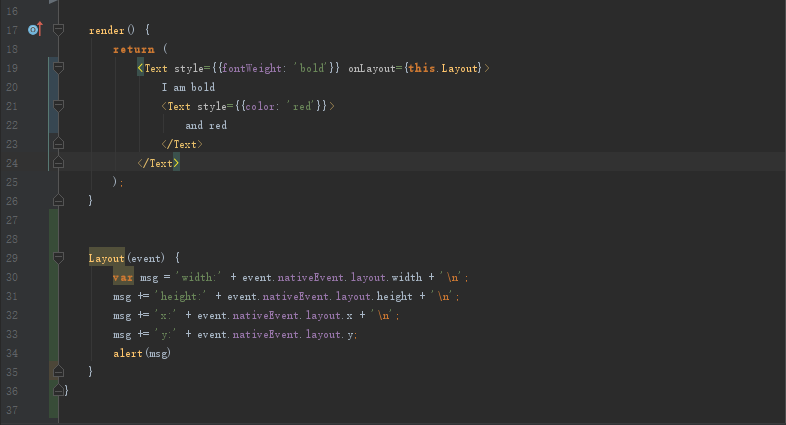Screen dimensions: 786x425
Task: Click this.Layout in the onLayout handler
Action: 443,68
